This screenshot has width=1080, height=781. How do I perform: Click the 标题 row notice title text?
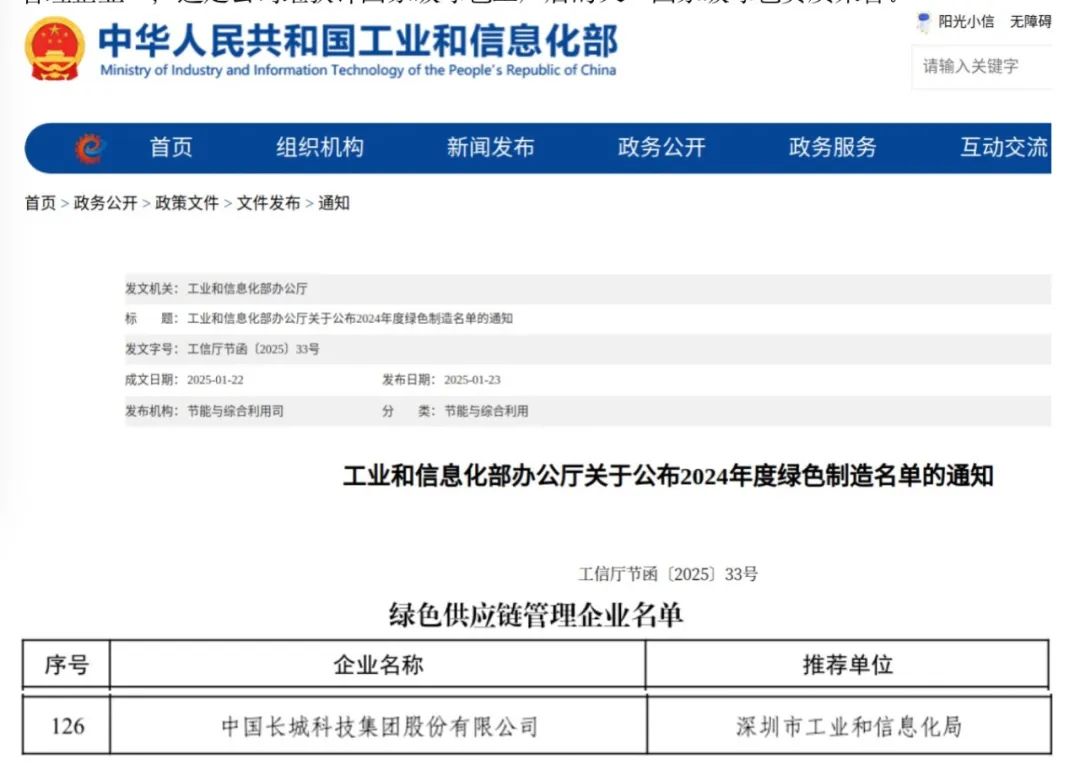tap(350, 319)
